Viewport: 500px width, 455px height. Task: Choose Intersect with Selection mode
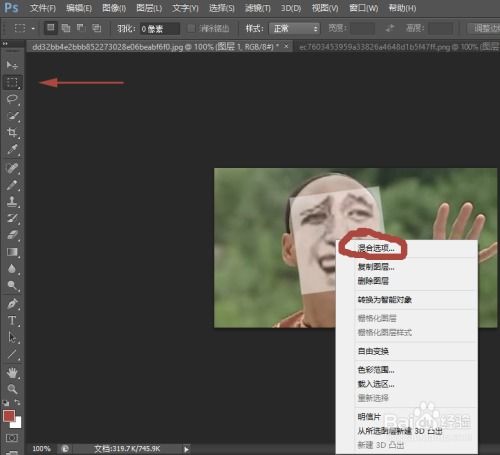pos(96,28)
